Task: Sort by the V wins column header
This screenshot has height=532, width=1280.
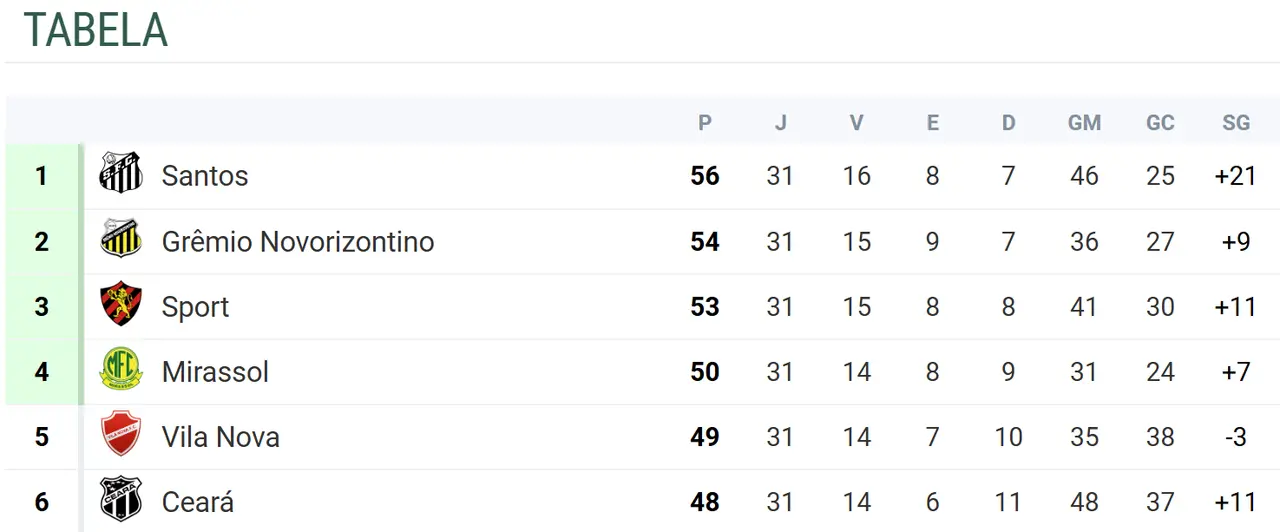Action: (x=856, y=123)
